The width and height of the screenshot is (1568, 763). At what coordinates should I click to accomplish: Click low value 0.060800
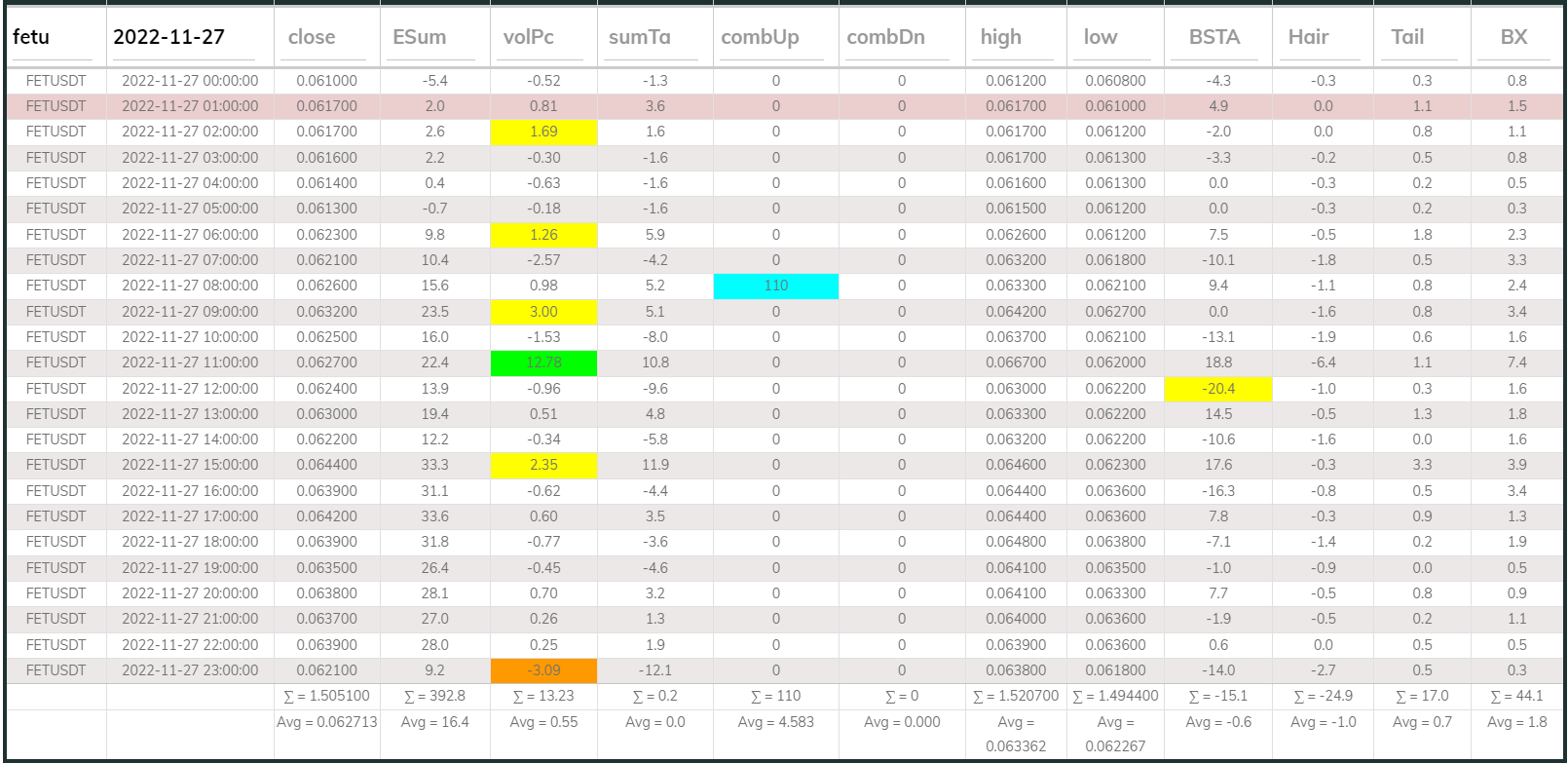click(x=1115, y=81)
